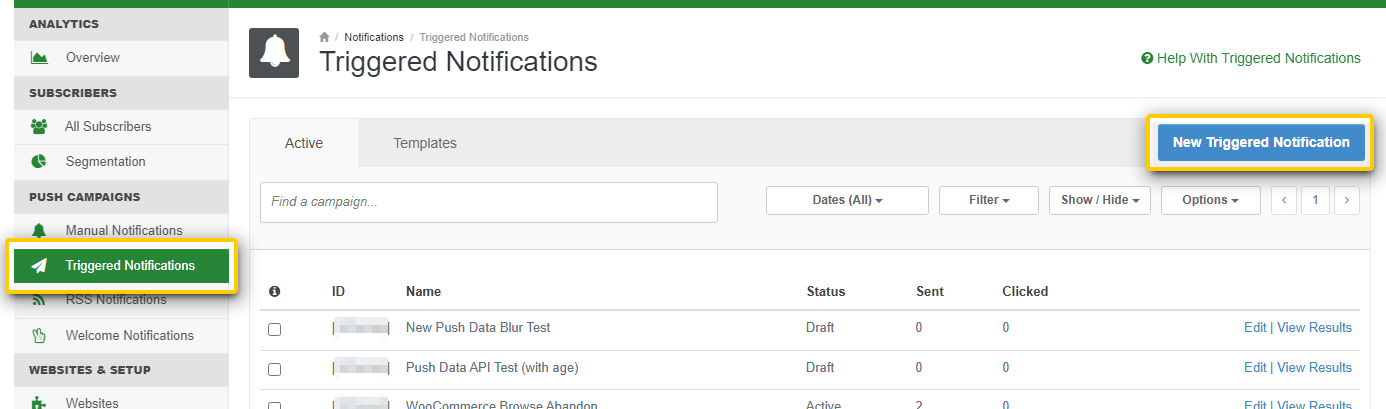Click the Manual Notifications bell icon
Image resolution: width=1386 pixels, height=409 pixels.
[40, 231]
